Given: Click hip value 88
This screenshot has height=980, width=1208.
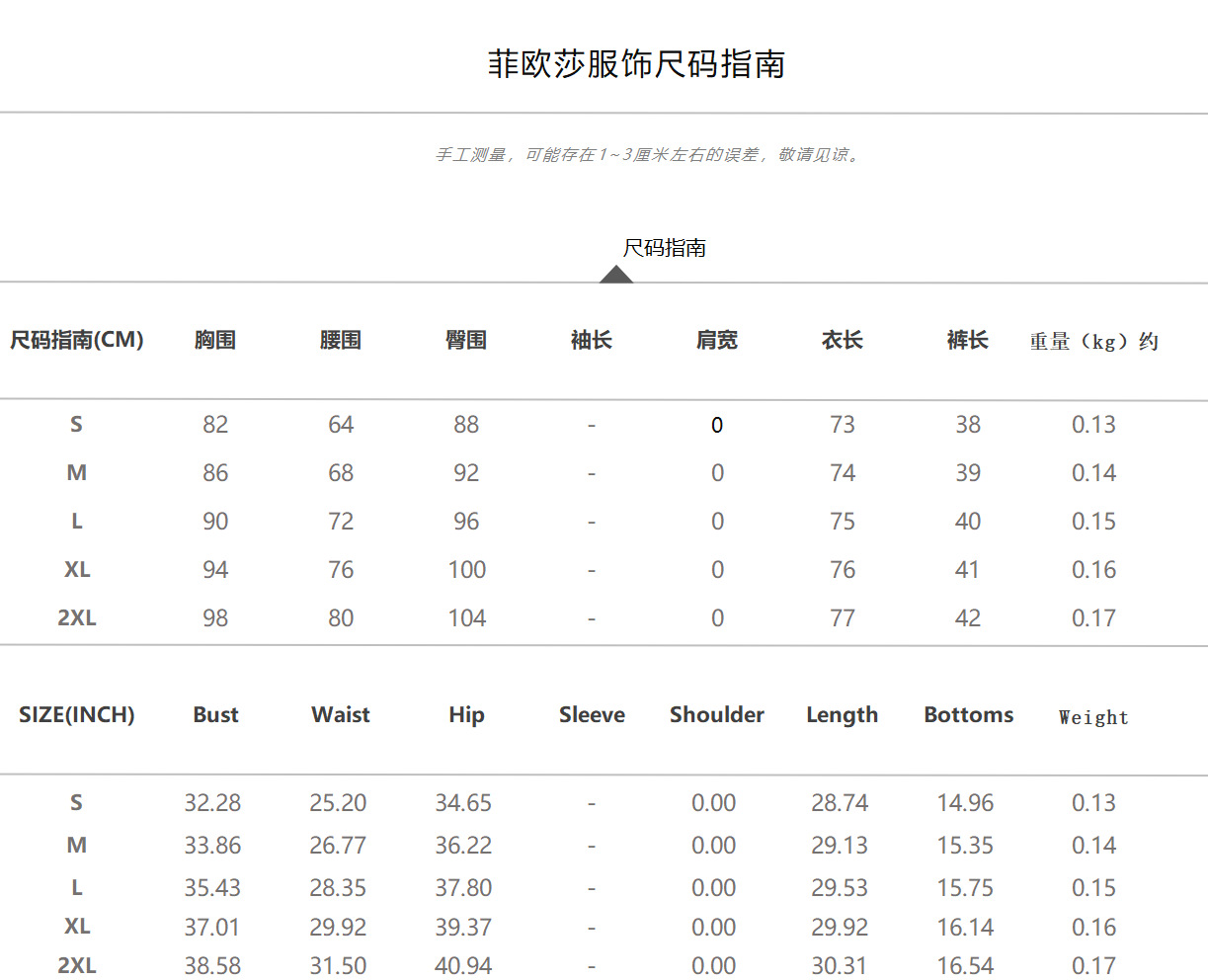Looking at the screenshot, I should click(466, 425).
